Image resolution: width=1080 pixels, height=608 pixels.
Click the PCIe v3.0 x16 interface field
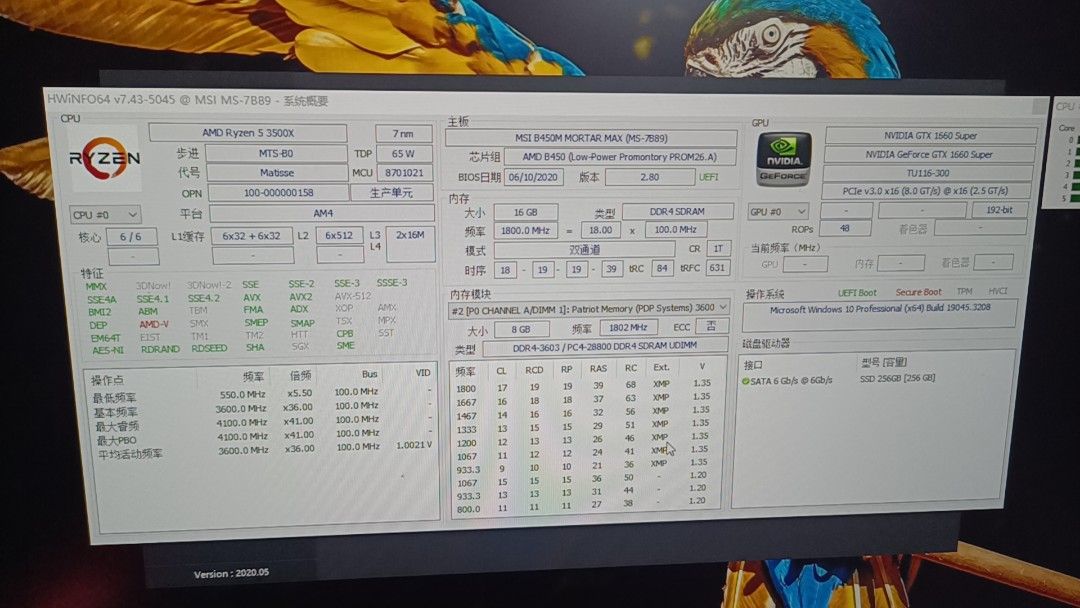pos(926,191)
